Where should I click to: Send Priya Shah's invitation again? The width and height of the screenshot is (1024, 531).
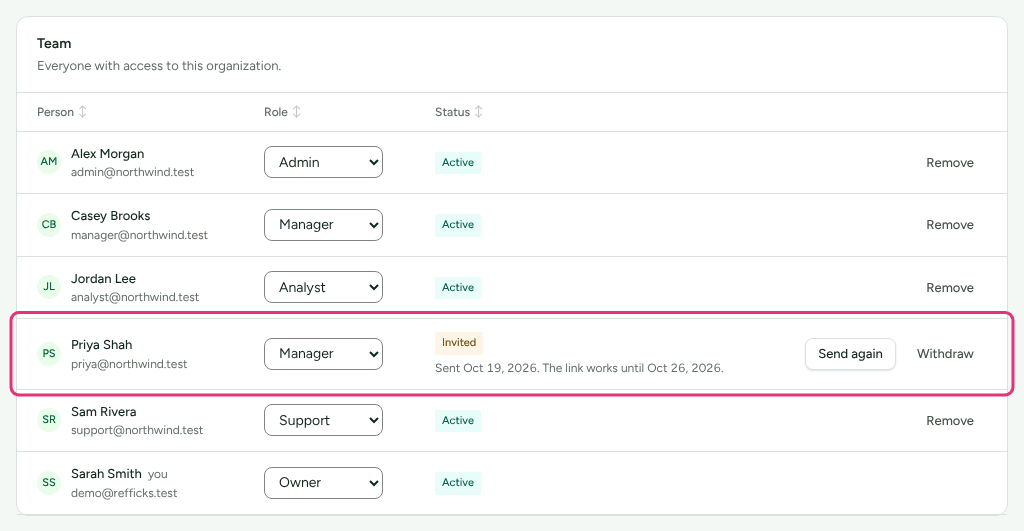point(850,353)
